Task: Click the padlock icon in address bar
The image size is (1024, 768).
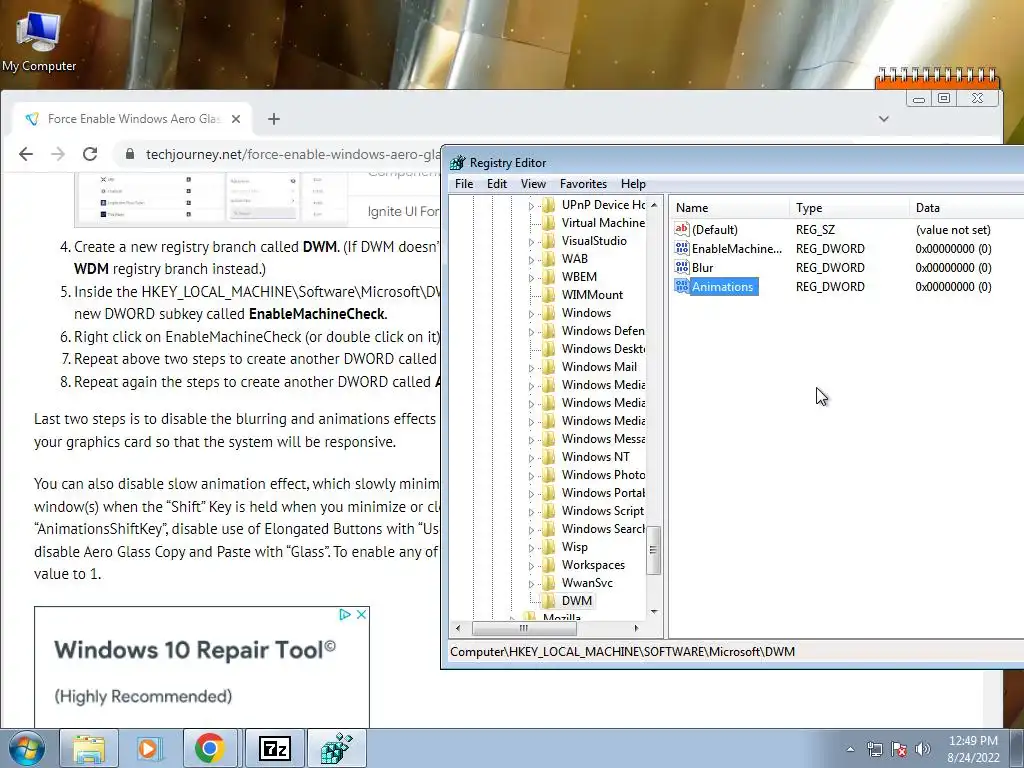Action: [129, 154]
